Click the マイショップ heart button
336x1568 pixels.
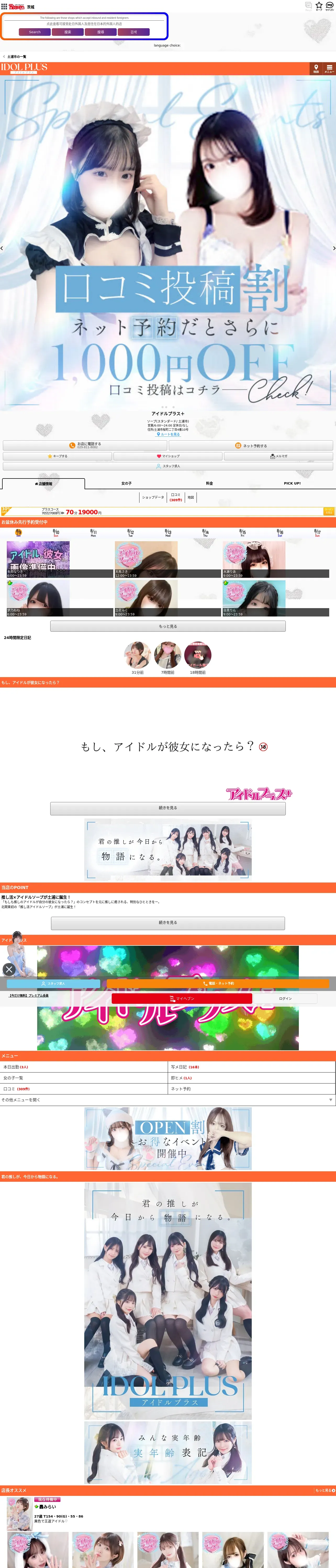[x=168, y=456]
